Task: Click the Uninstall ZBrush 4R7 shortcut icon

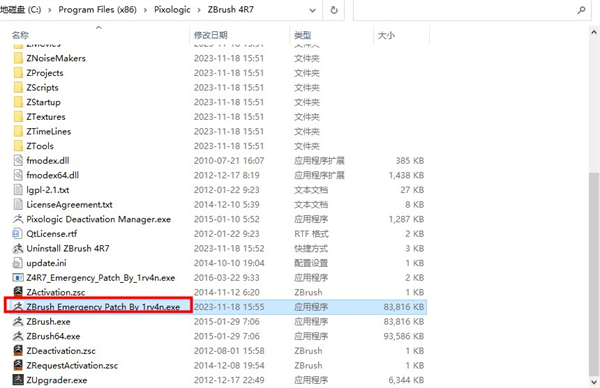Action: pyautogui.click(x=18, y=248)
